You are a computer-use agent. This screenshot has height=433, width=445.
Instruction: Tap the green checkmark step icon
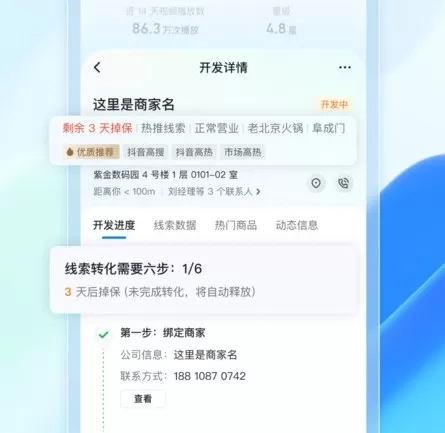point(104,334)
